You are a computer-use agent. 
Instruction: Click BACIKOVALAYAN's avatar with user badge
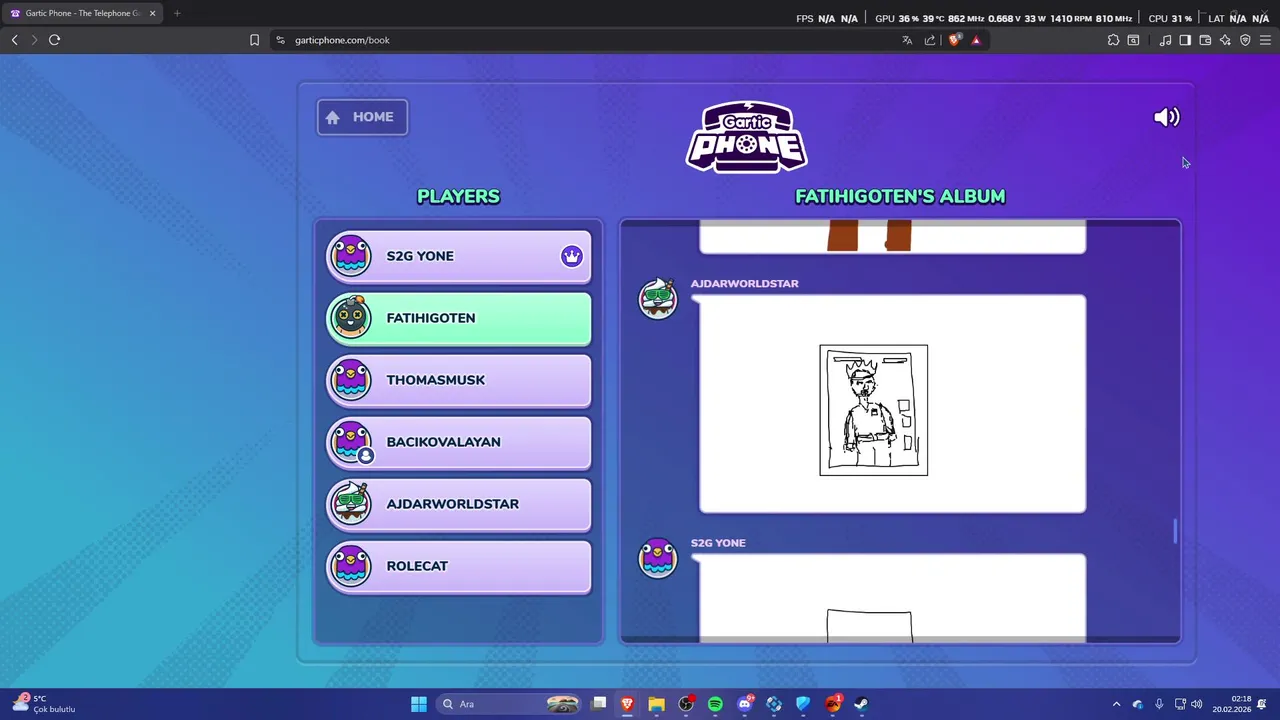point(351,442)
